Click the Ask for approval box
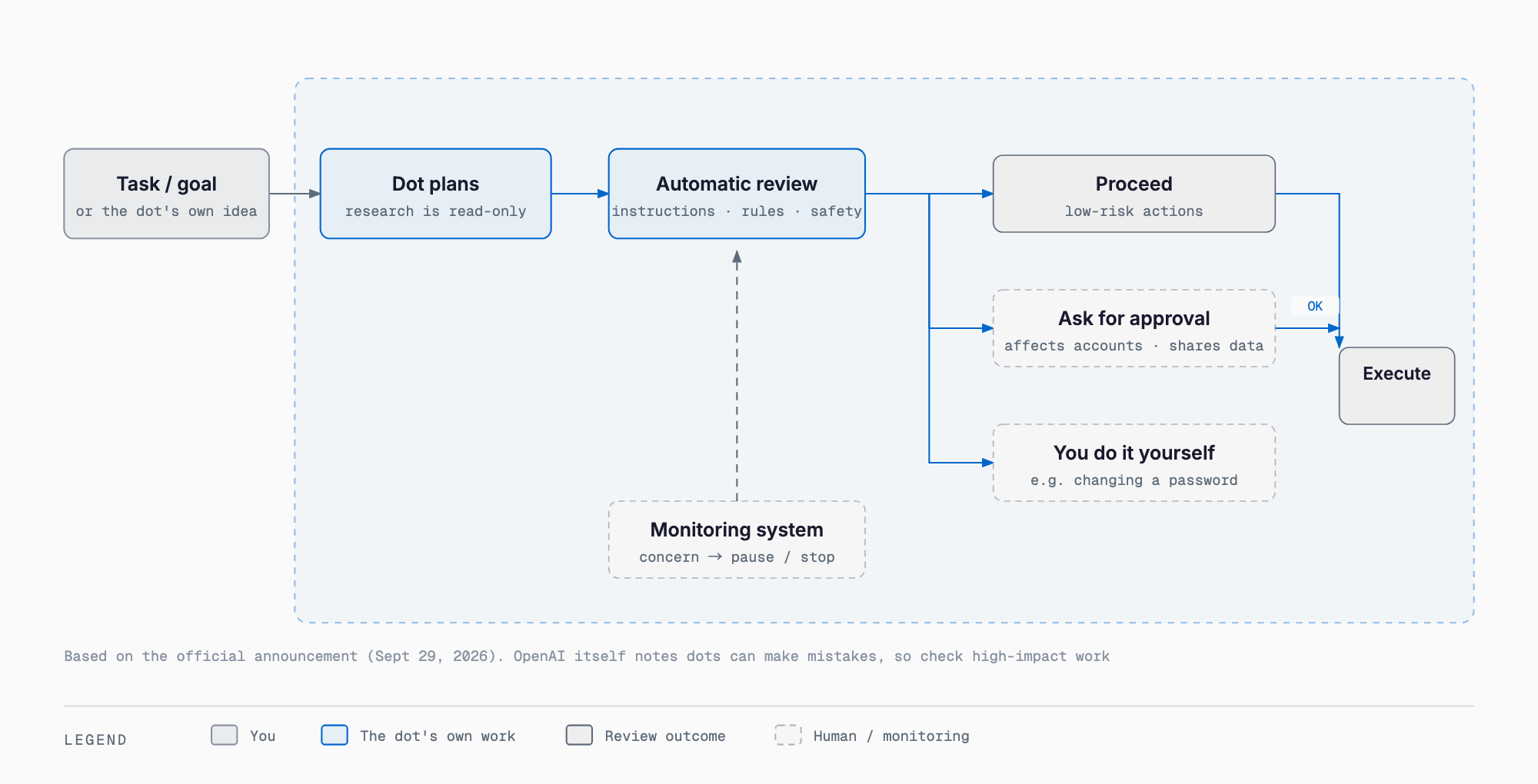This screenshot has height=784, width=1538. [x=1134, y=328]
